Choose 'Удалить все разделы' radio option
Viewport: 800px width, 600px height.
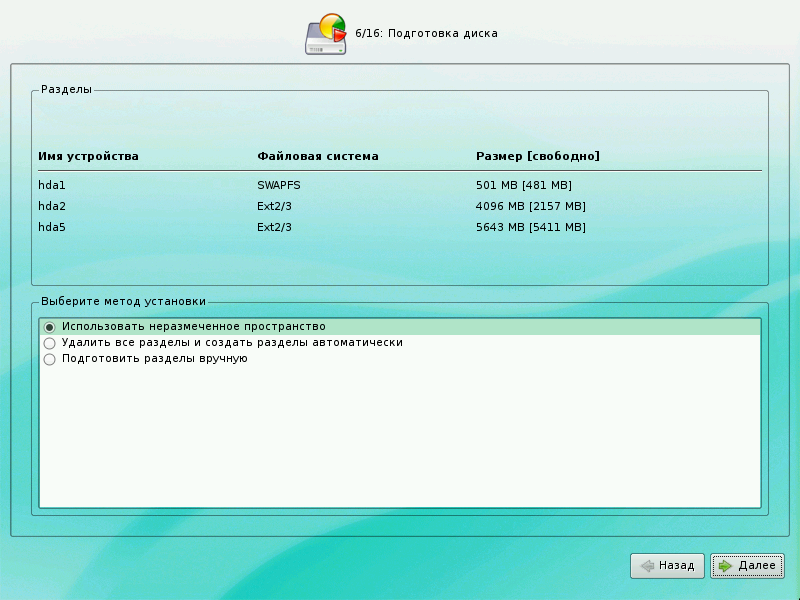pos(49,343)
